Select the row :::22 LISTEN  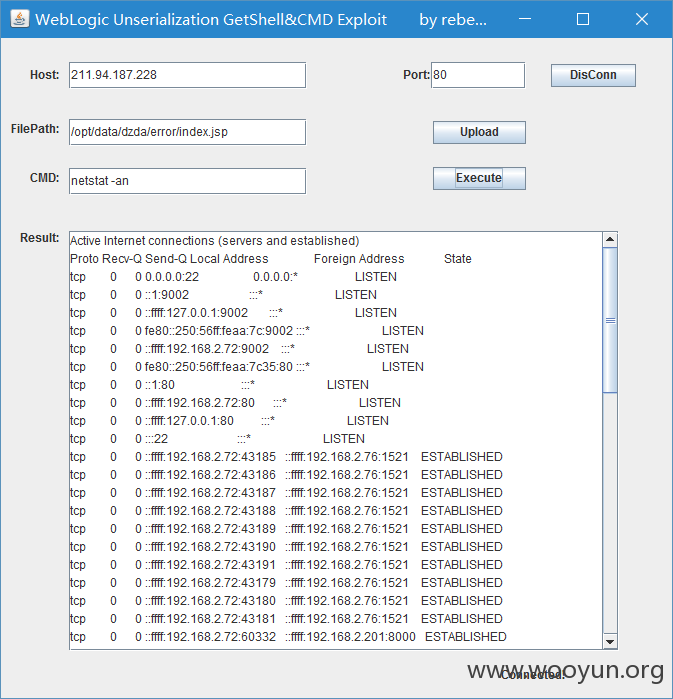217,439
